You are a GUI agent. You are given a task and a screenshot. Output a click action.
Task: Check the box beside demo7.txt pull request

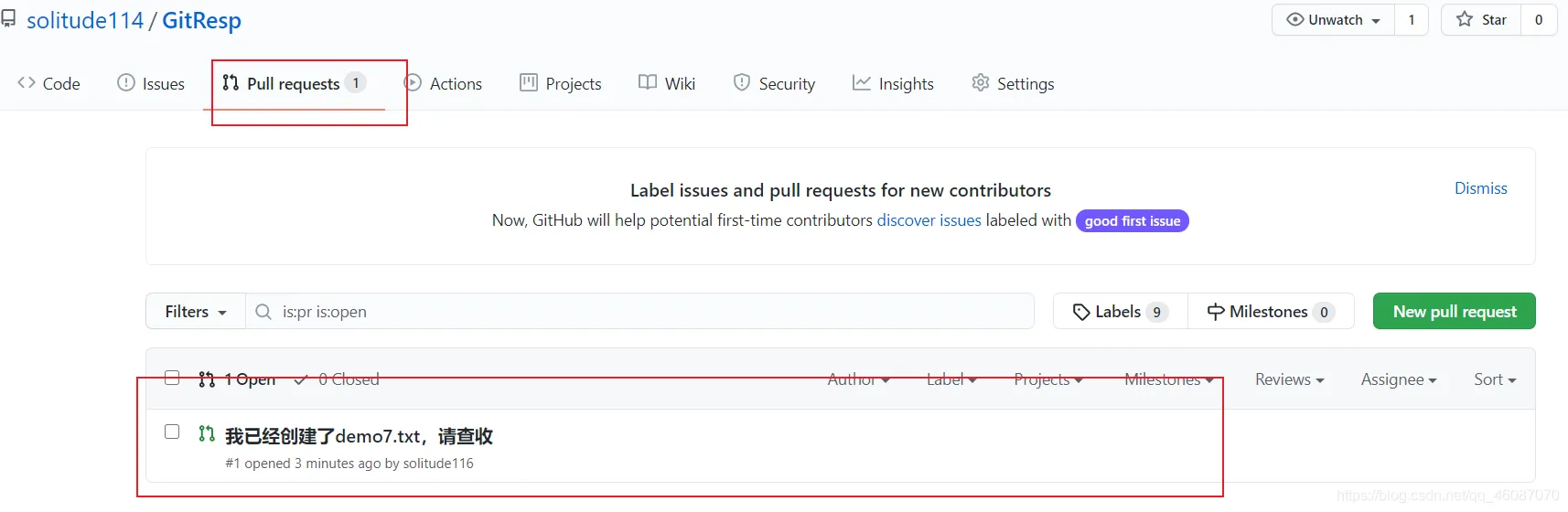click(x=172, y=432)
